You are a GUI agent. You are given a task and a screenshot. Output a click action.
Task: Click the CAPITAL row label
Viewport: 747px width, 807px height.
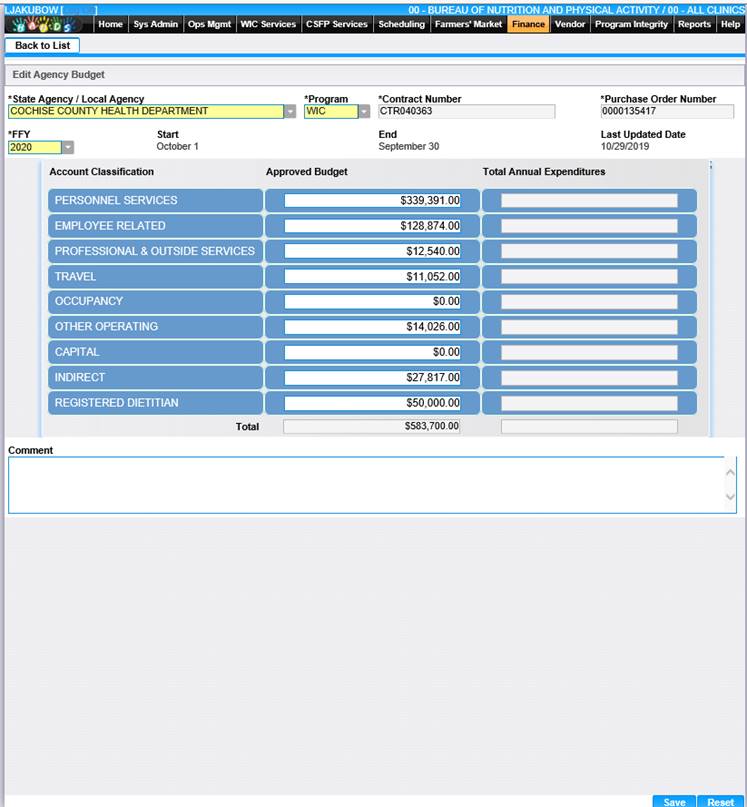(77, 352)
